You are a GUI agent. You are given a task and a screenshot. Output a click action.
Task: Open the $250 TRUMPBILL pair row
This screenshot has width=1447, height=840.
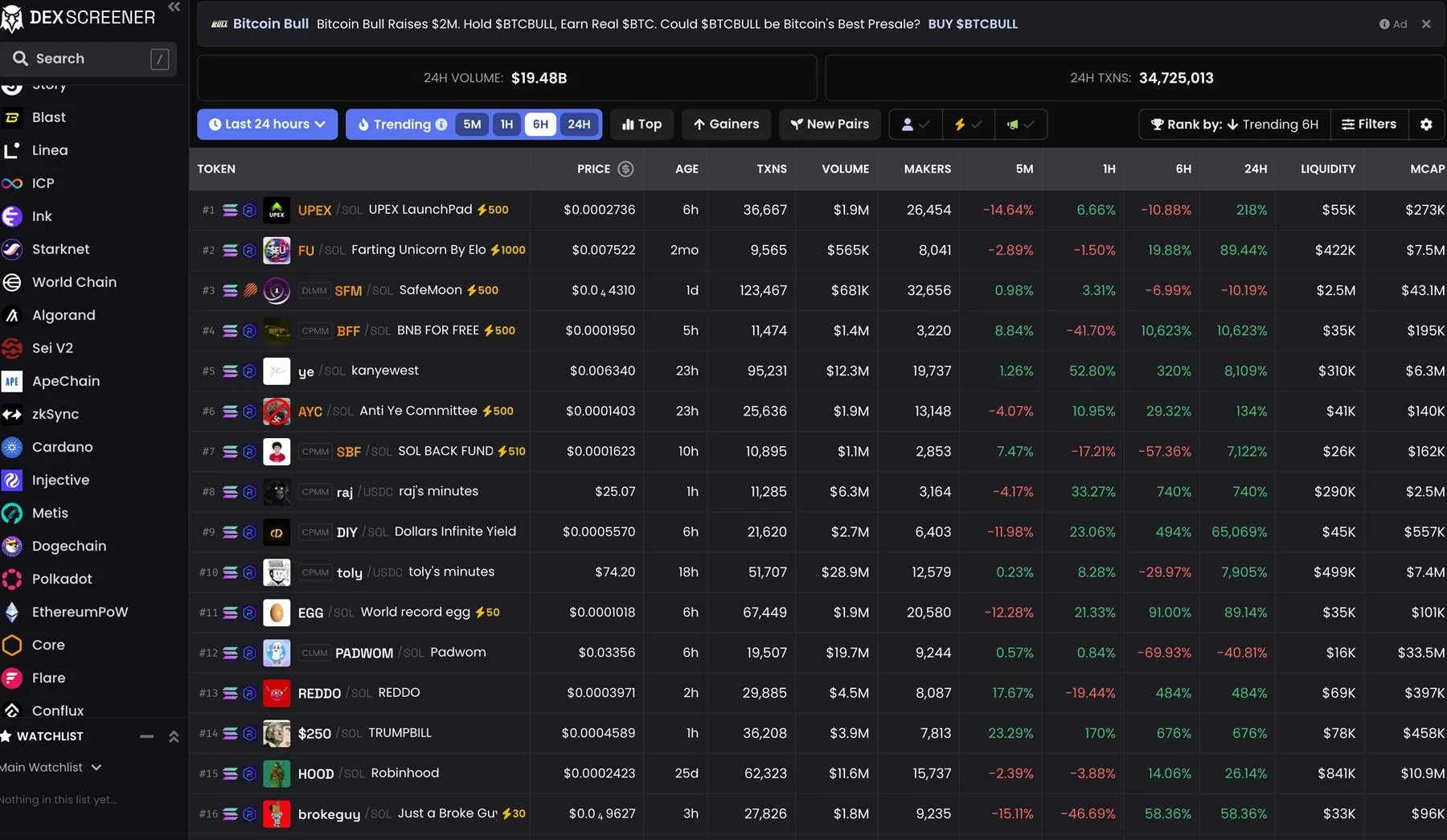(818, 733)
